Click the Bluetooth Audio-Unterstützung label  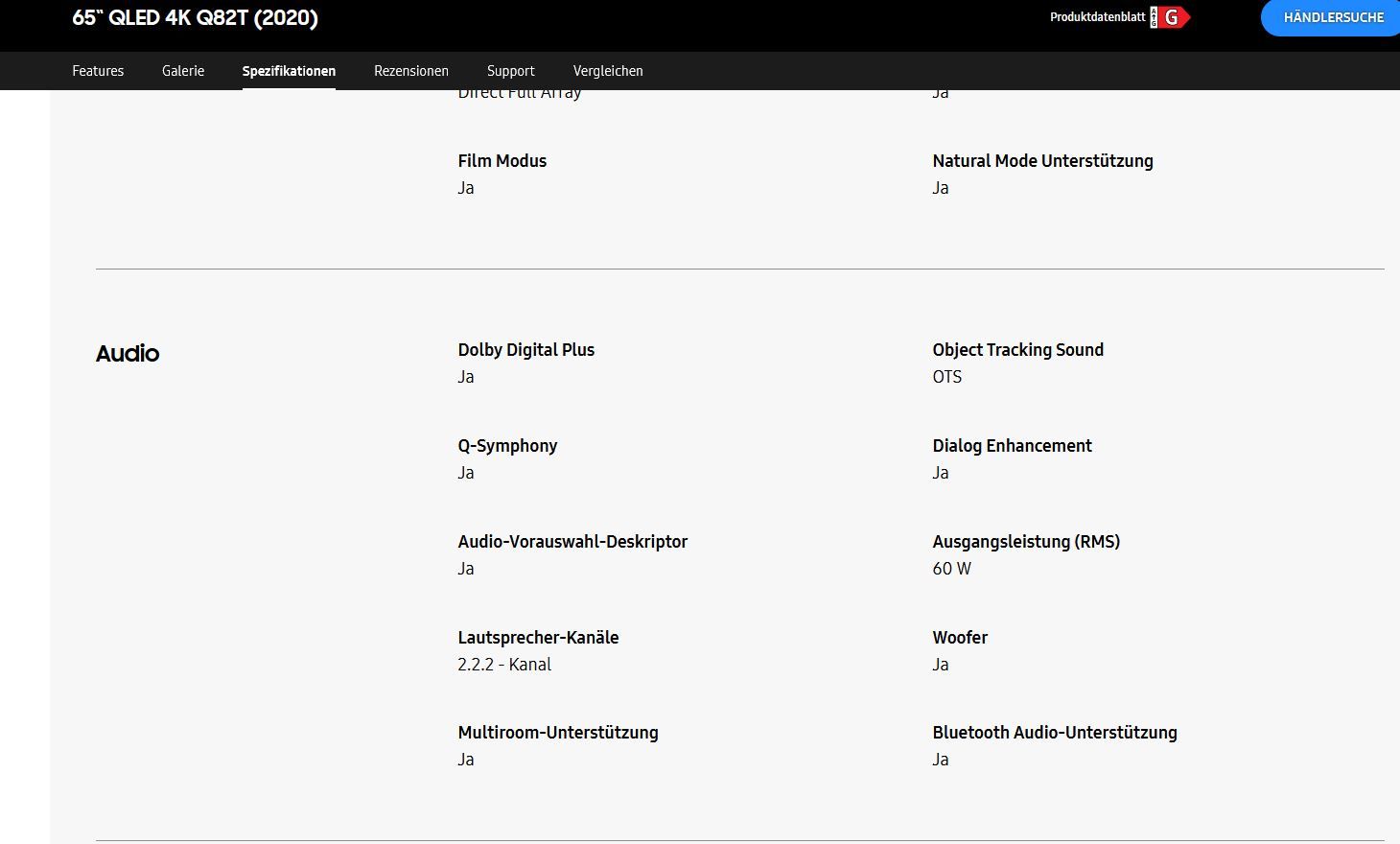pos(1055,733)
